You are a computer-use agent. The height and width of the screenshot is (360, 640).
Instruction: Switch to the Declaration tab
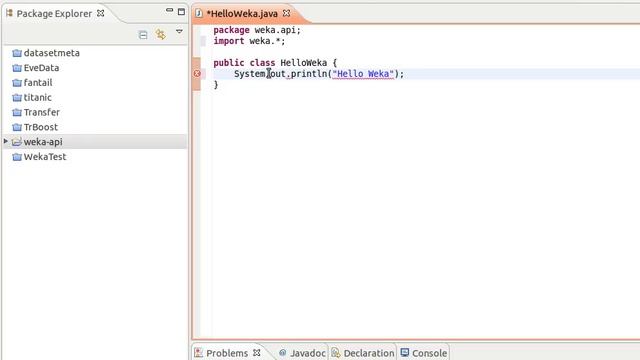coord(369,353)
